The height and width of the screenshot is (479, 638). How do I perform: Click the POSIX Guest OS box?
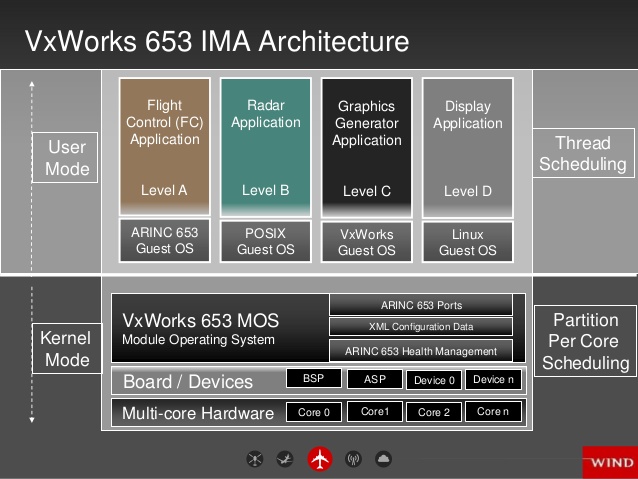(265, 241)
